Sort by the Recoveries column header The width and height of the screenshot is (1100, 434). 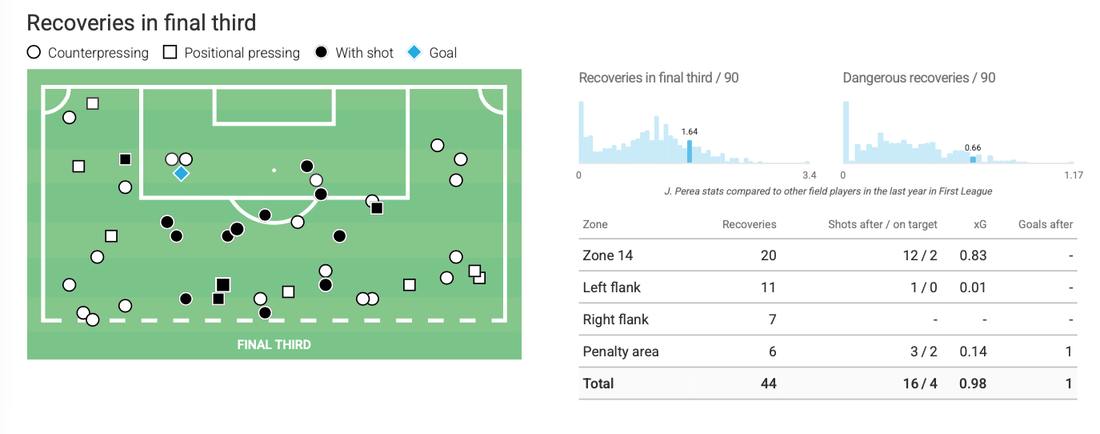[x=749, y=225]
